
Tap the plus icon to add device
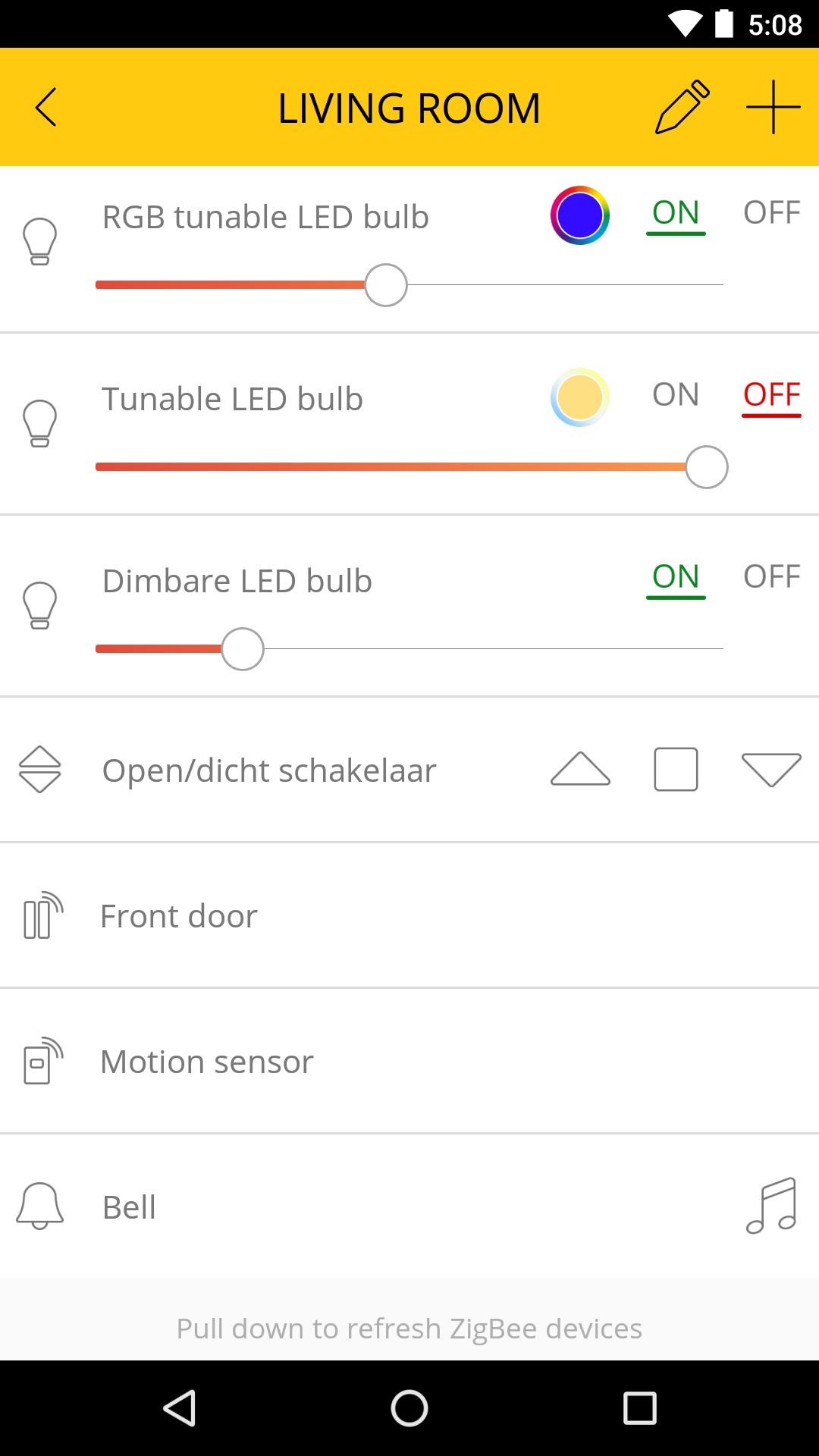tap(773, 107)
